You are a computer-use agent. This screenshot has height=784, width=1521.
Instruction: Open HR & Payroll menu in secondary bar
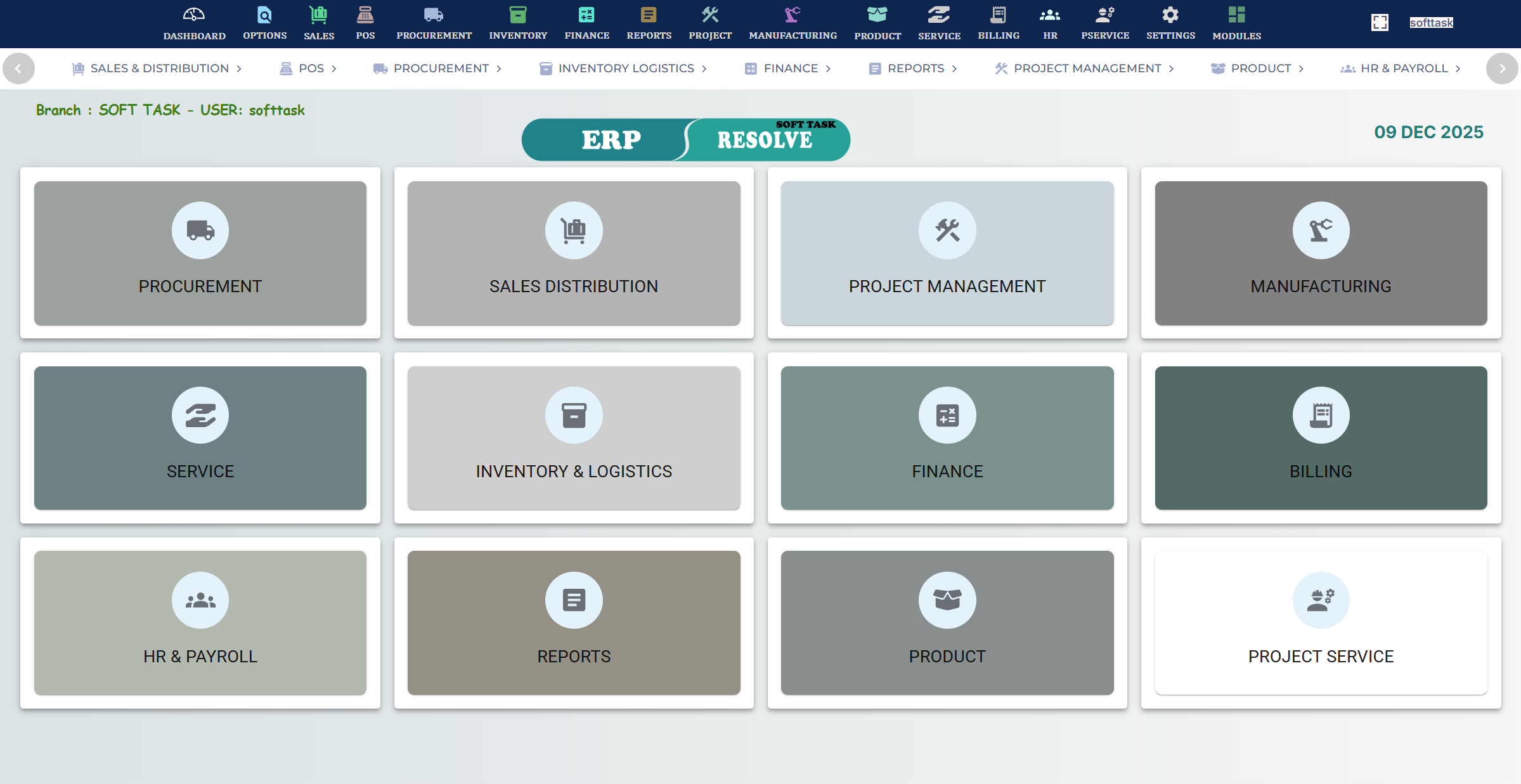(x=1401, y=68)
